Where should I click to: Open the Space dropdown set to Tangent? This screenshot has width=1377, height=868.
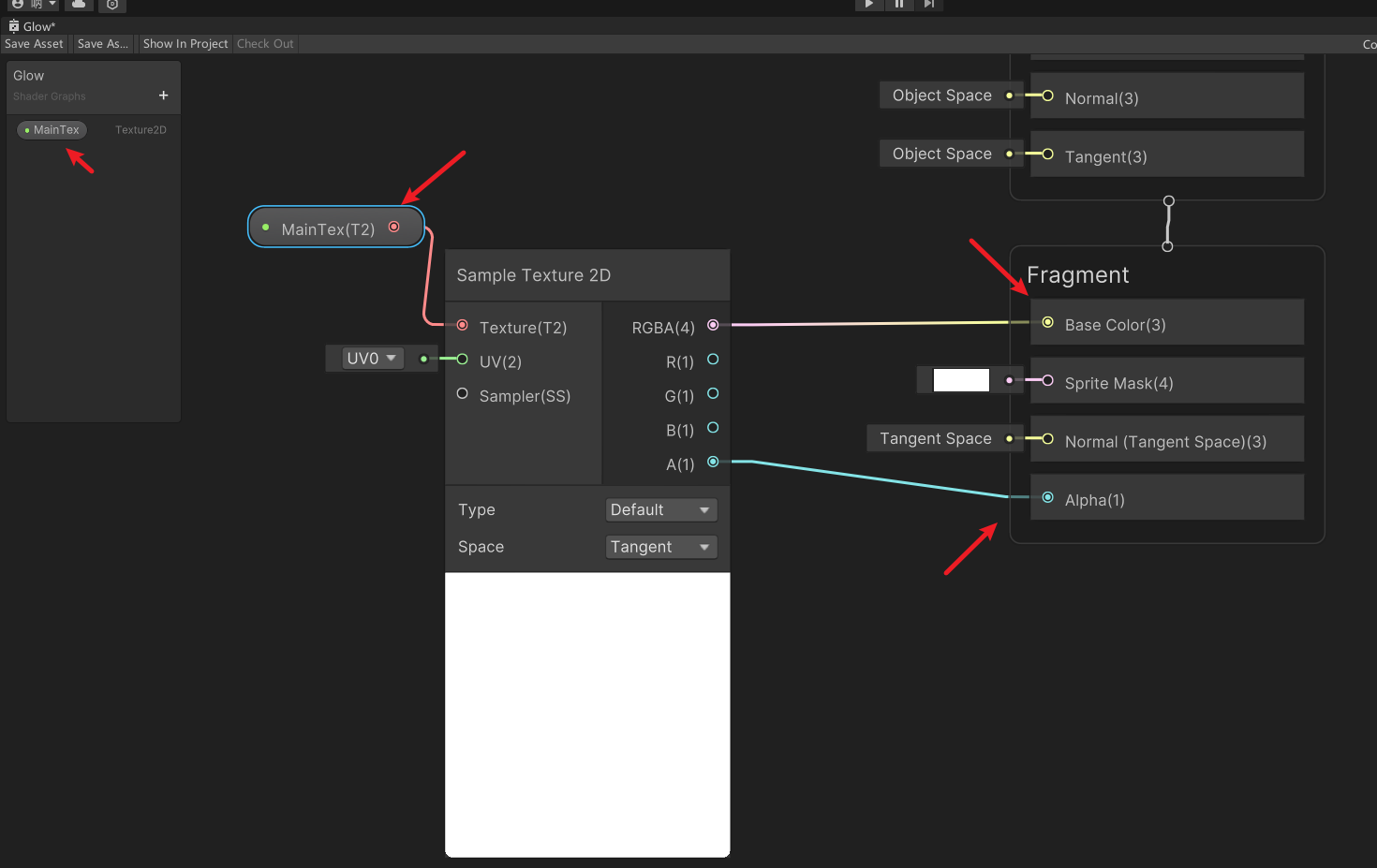[x=660, y=547]
